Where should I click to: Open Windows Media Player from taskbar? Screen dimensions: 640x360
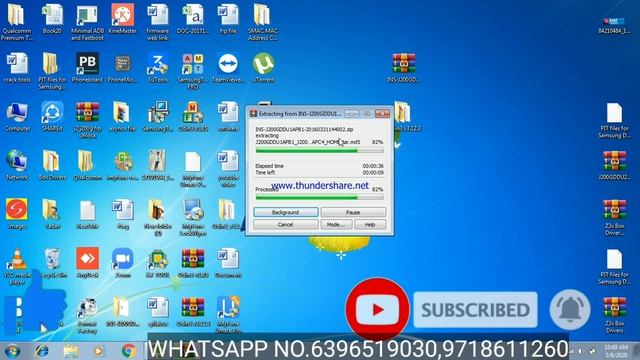(x=99, y=351)
